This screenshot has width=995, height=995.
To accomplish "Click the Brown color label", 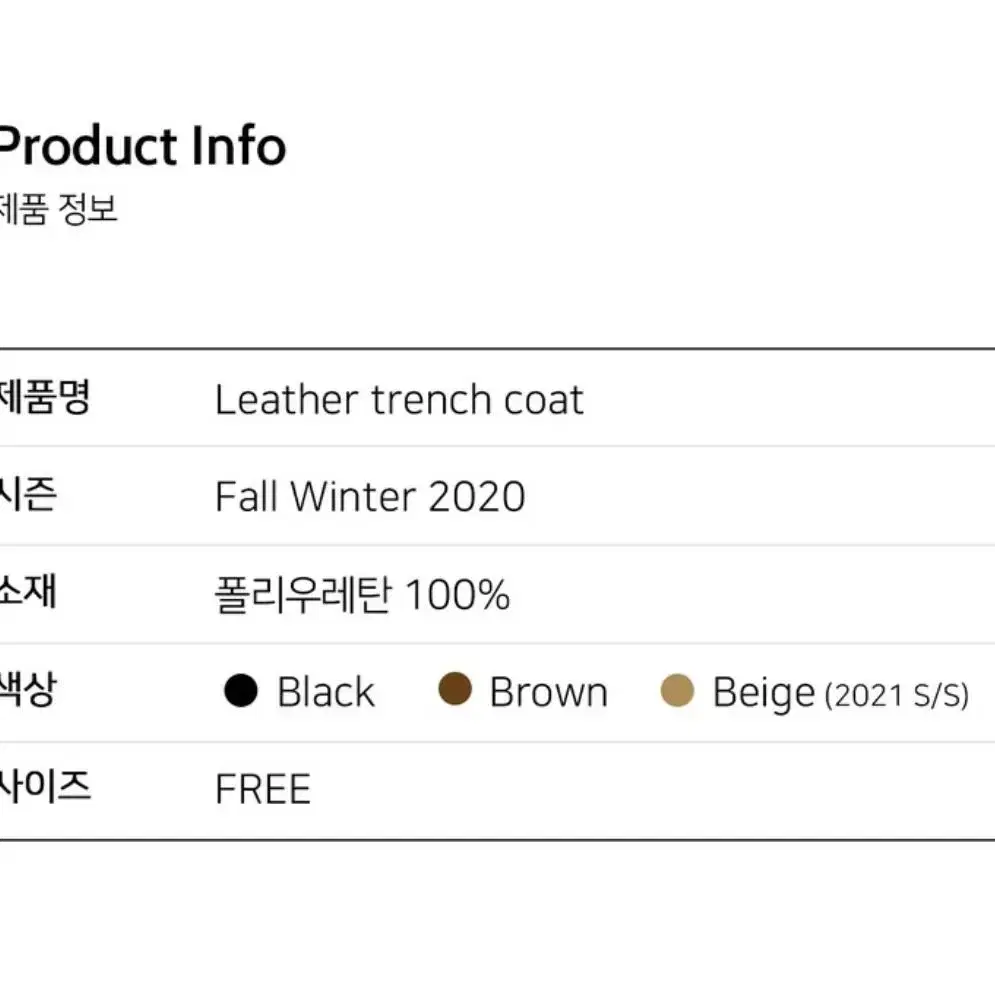I will click(549, 691).
